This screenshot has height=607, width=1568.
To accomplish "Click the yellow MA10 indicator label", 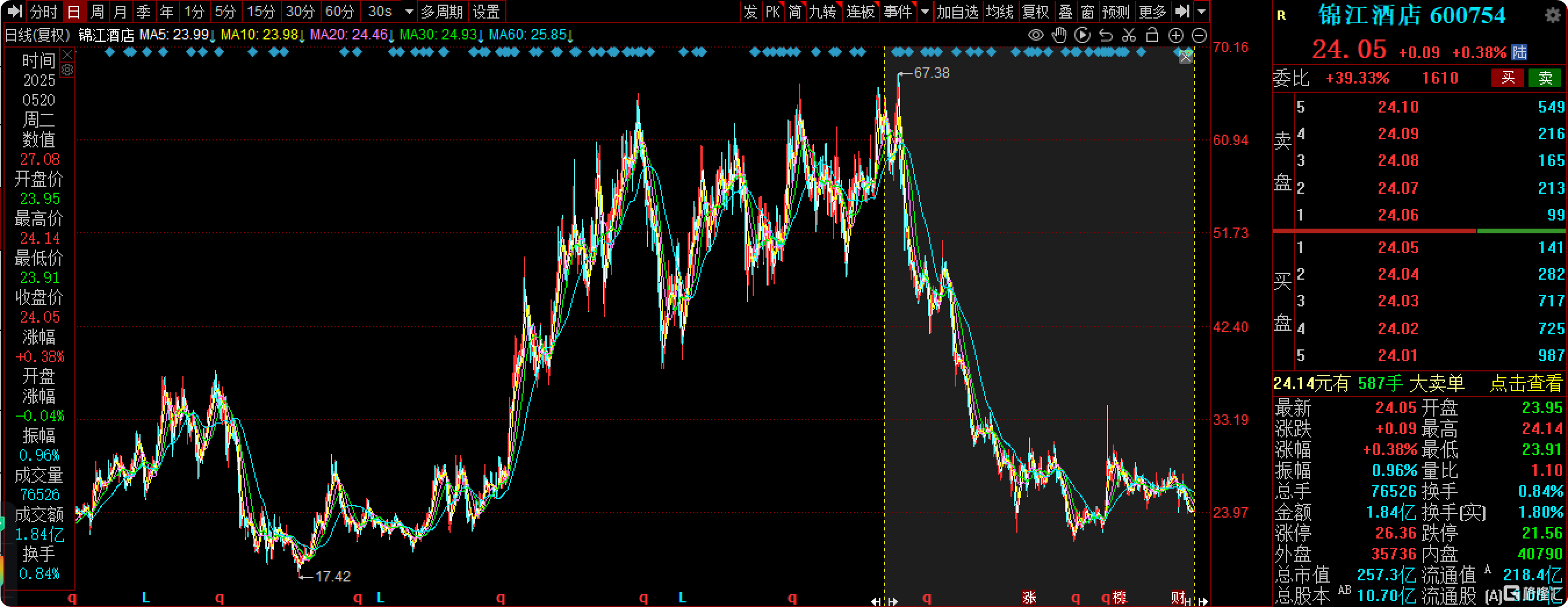I will tap(262, 35).
